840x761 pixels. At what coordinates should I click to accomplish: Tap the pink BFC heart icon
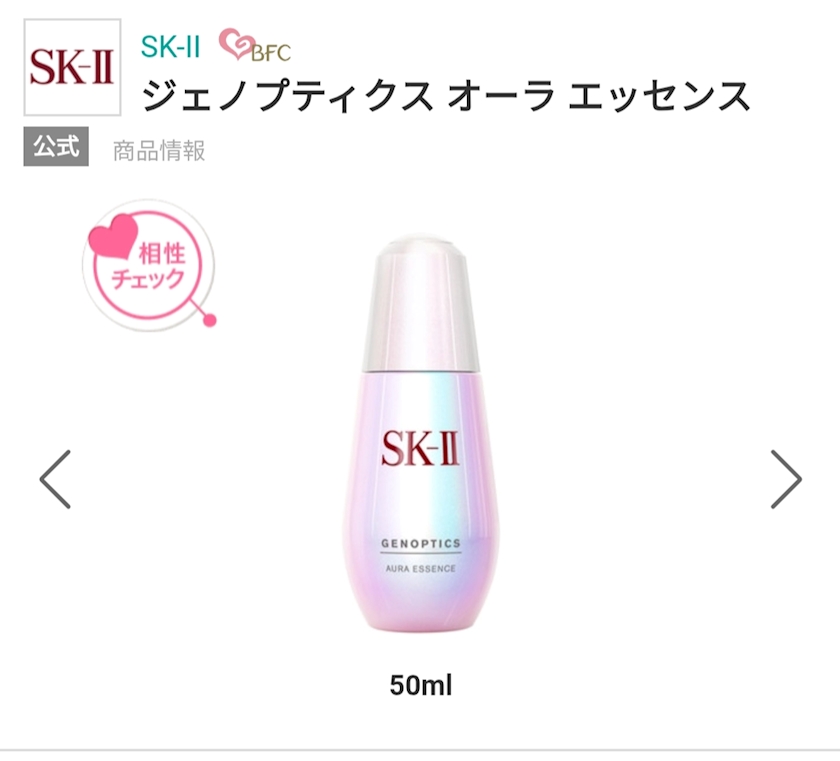coord(234,44)
